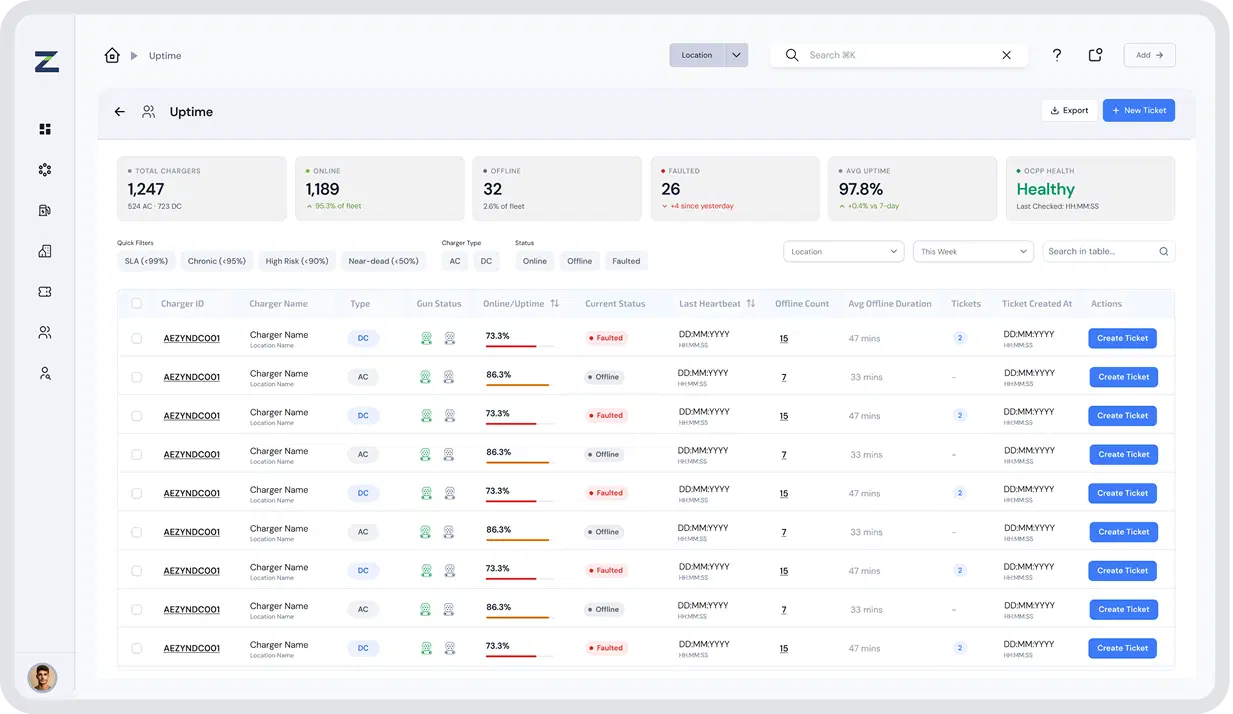Toggle the Offline status filter chip
This screenshot has width=1233, height=714.
(580, 261)
